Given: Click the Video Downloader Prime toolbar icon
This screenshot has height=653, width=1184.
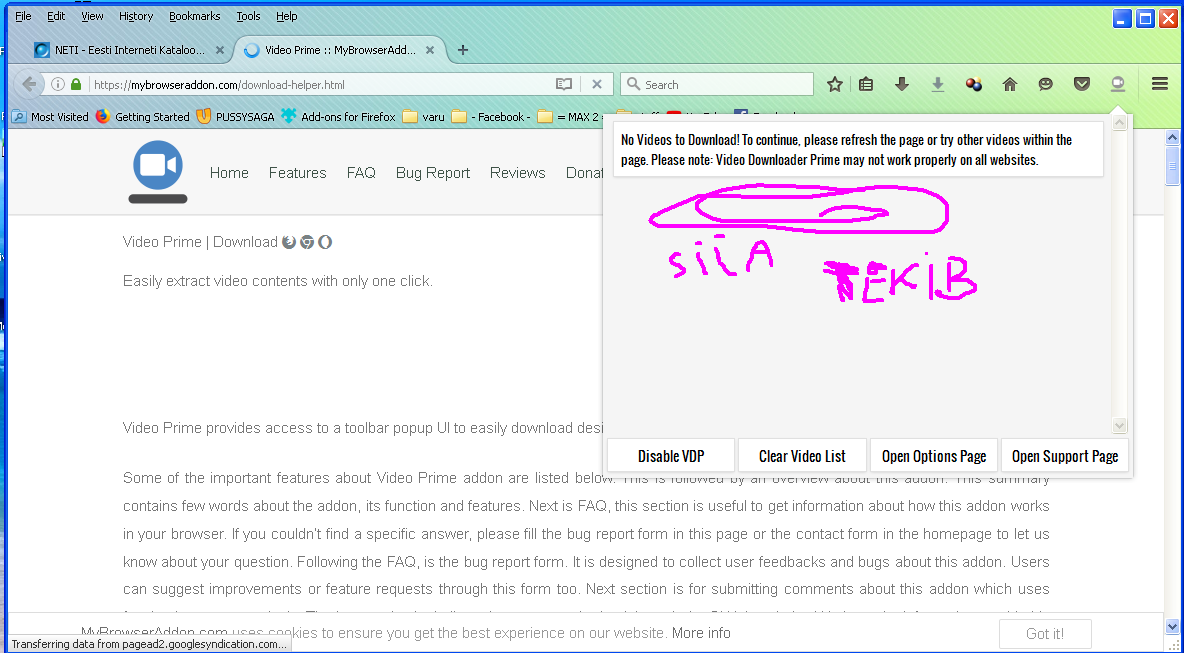Looking at the screenshot, I should click(x=1118, y=85).
